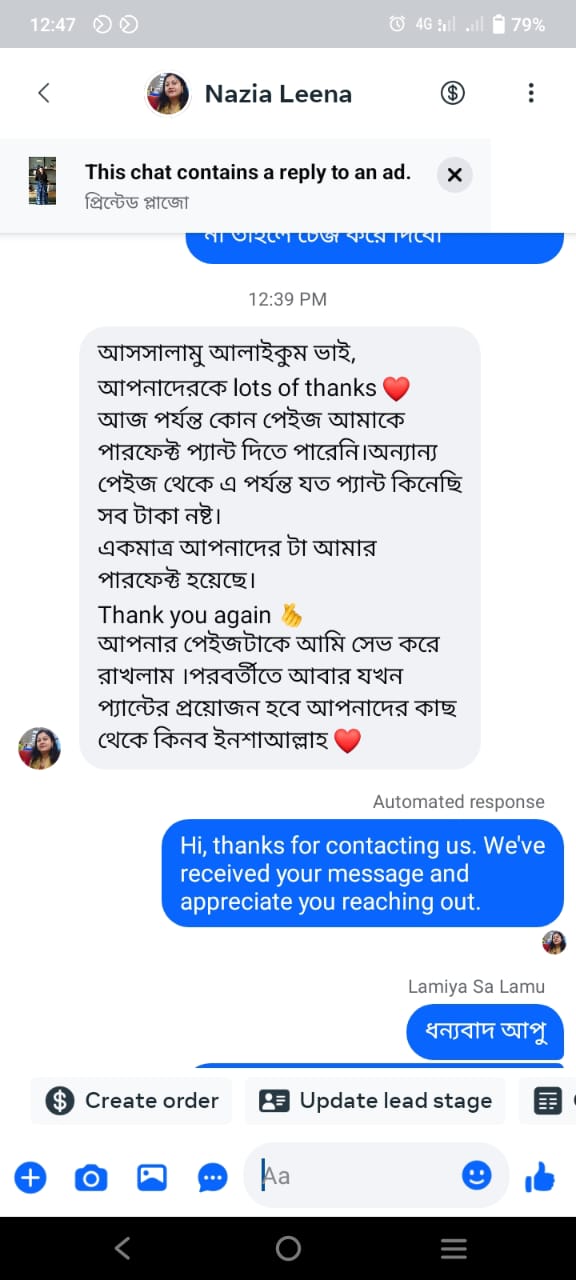This screenshot has width=576, height=1280.
Task: Open the photo gallery attachment picker
Action: 151,1177
